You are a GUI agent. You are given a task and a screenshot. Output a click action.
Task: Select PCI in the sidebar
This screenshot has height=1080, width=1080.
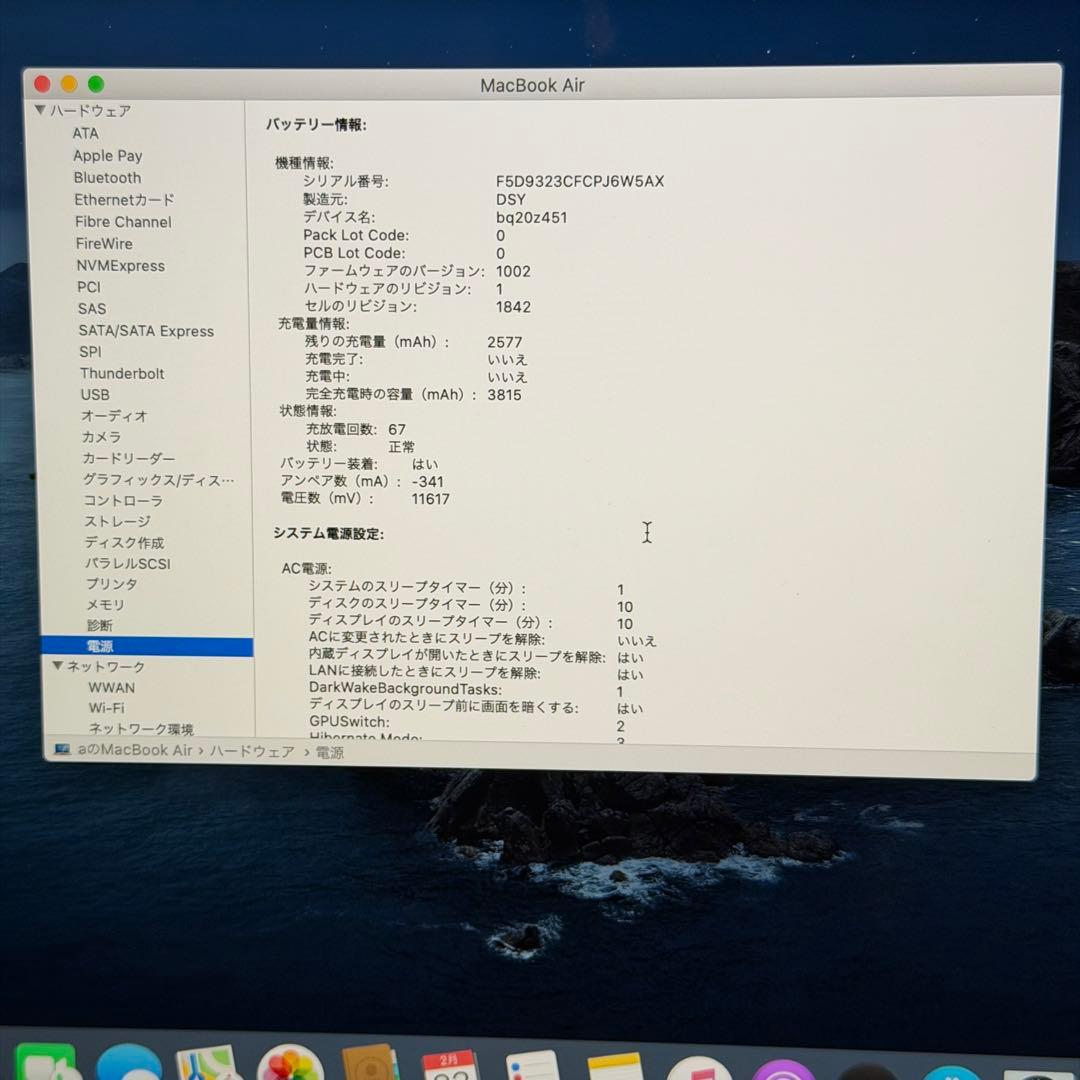(89, 287)
